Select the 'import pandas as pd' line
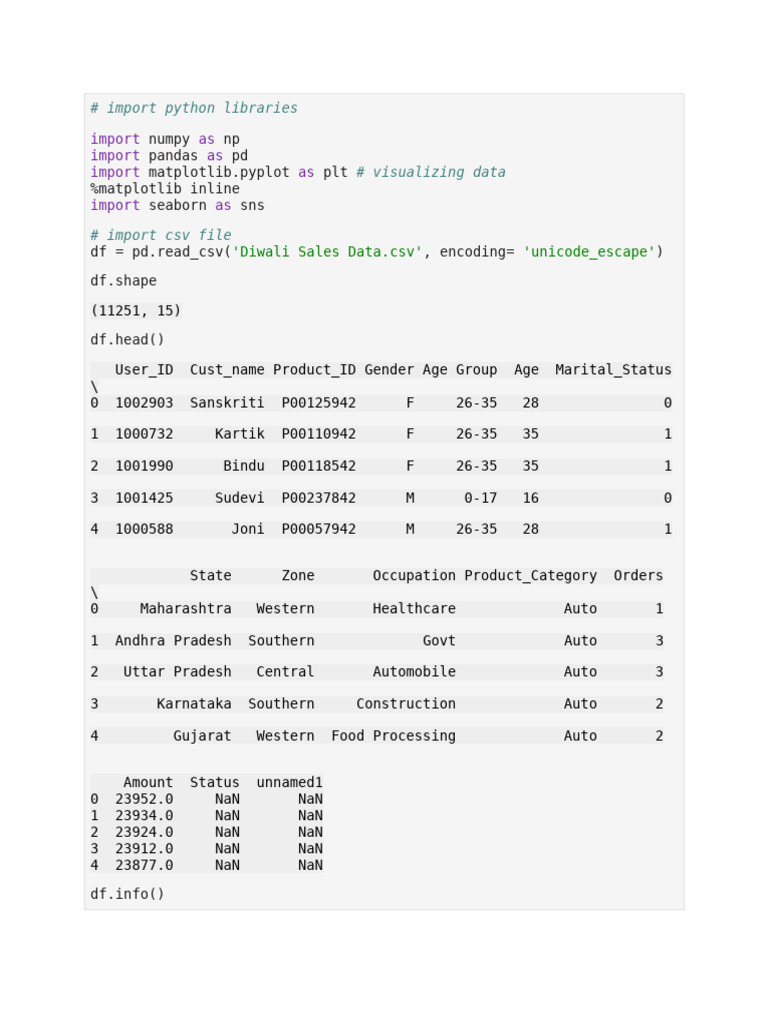This screenshot has height=1024, width=768. coord(169,155)
